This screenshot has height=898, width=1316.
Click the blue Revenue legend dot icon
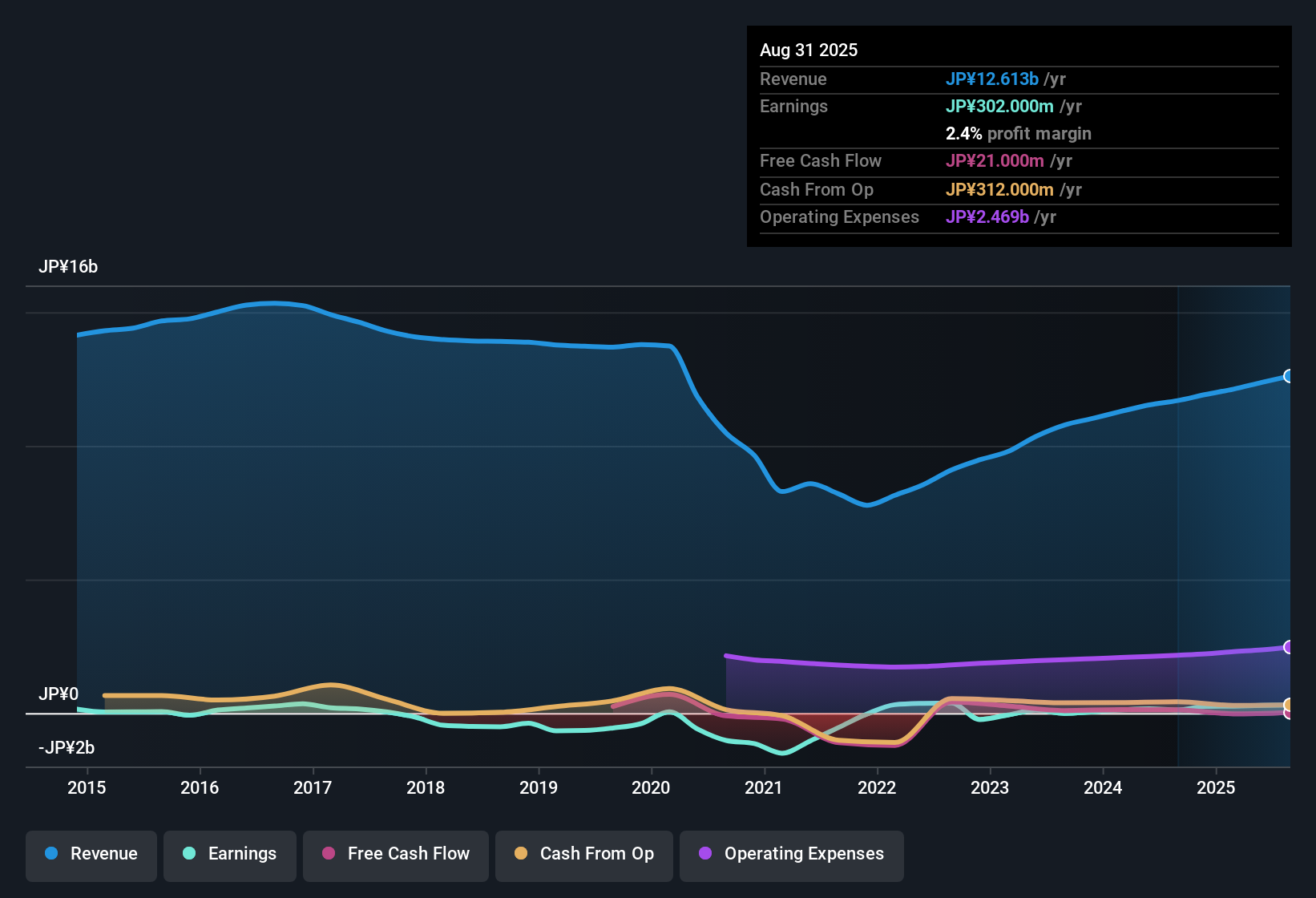click(50, 854)
